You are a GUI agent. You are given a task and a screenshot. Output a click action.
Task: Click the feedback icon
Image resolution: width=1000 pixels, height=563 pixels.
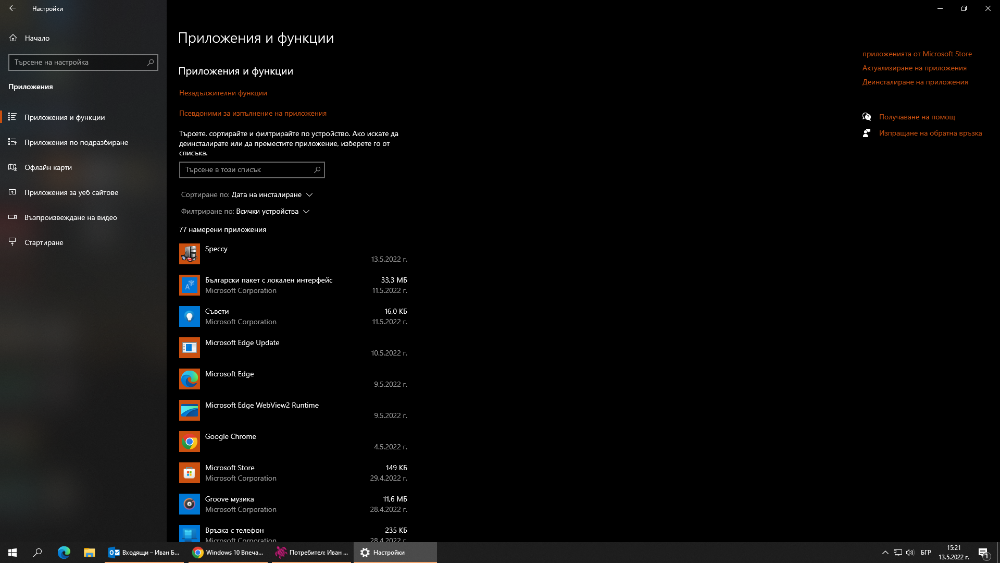pos(867,133)
